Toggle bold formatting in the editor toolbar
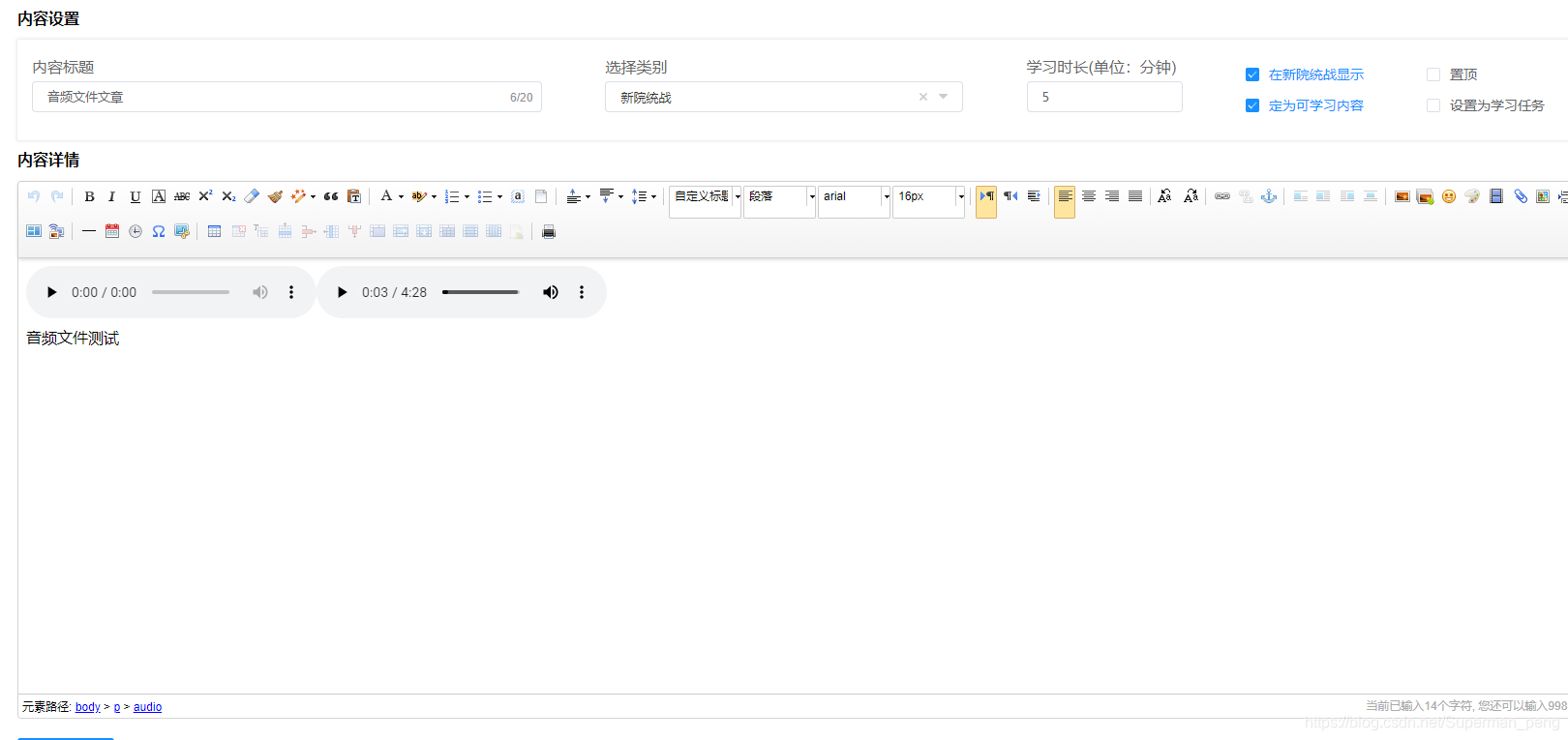The height and width of the screenshot is (740, 1568). pyautogui.click(x=89, y=196)
